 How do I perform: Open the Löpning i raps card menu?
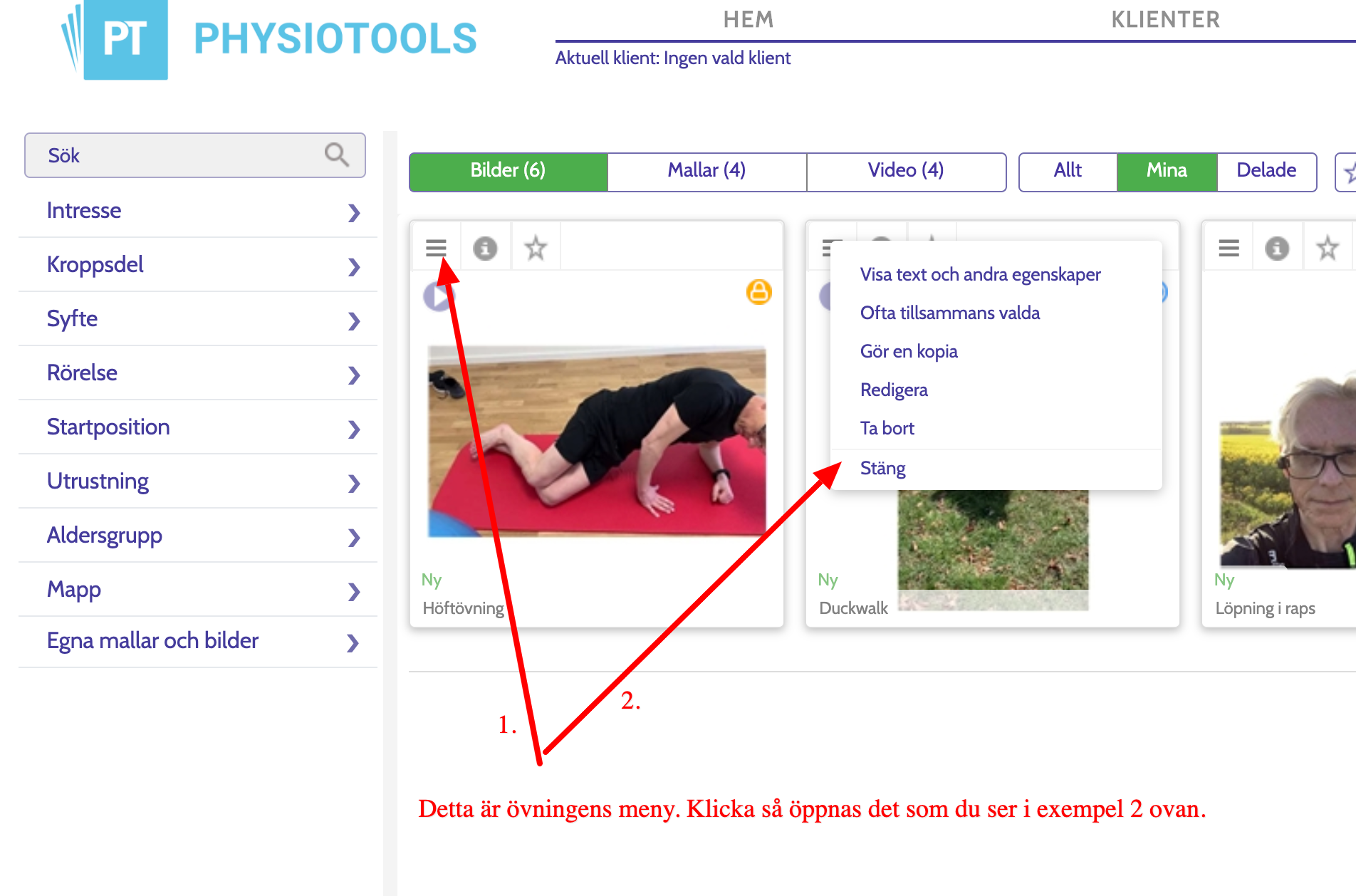[x=1229, y=248]
